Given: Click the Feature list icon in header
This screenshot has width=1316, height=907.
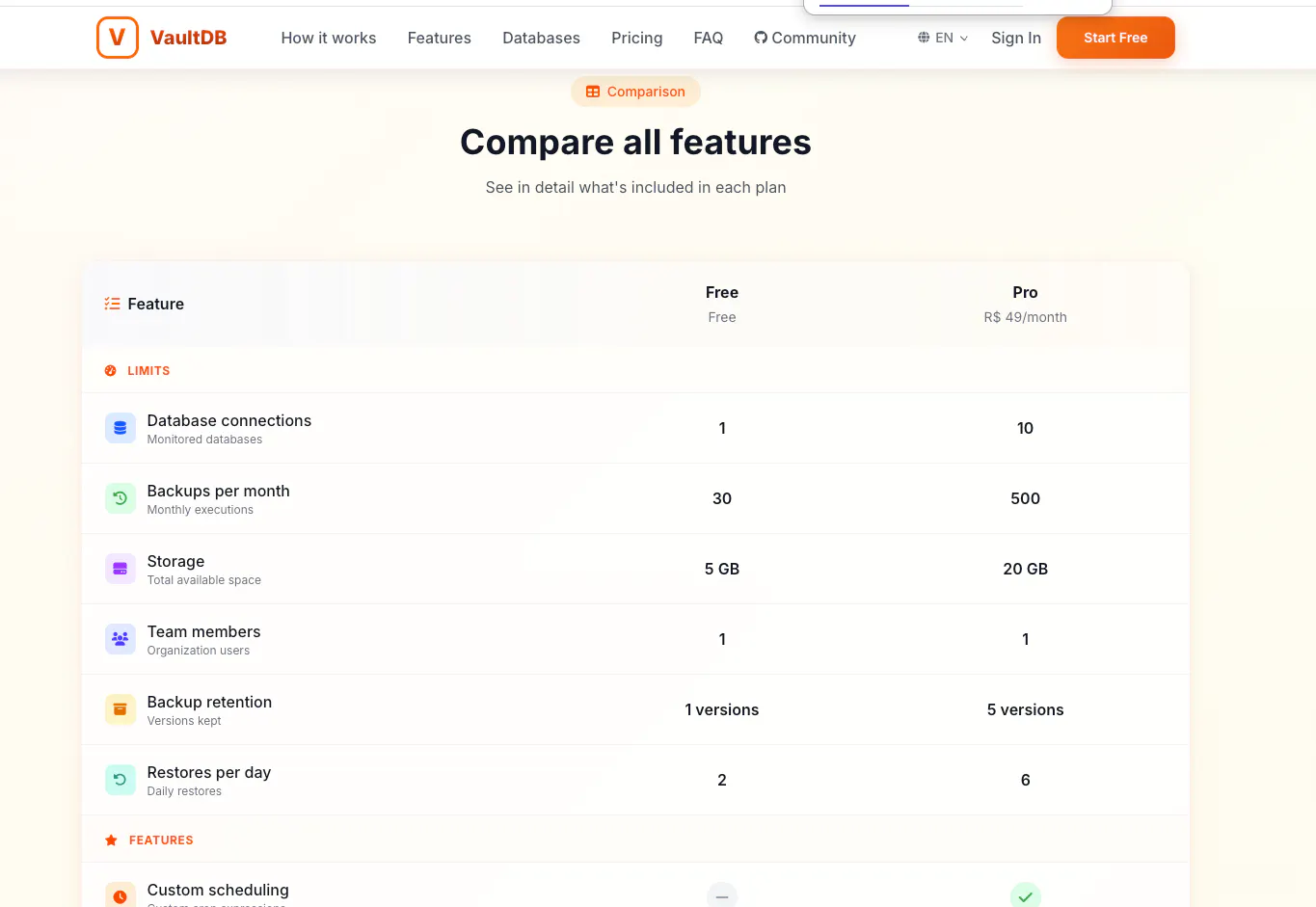Looking at the screenshot, I should [112, 304].
